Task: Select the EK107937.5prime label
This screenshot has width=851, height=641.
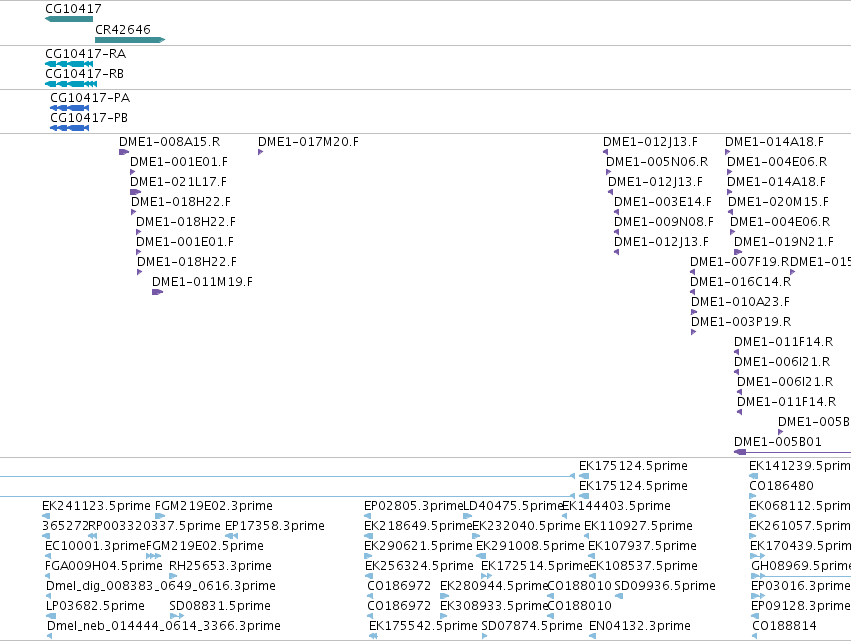Action: click(x=643, y=546)
